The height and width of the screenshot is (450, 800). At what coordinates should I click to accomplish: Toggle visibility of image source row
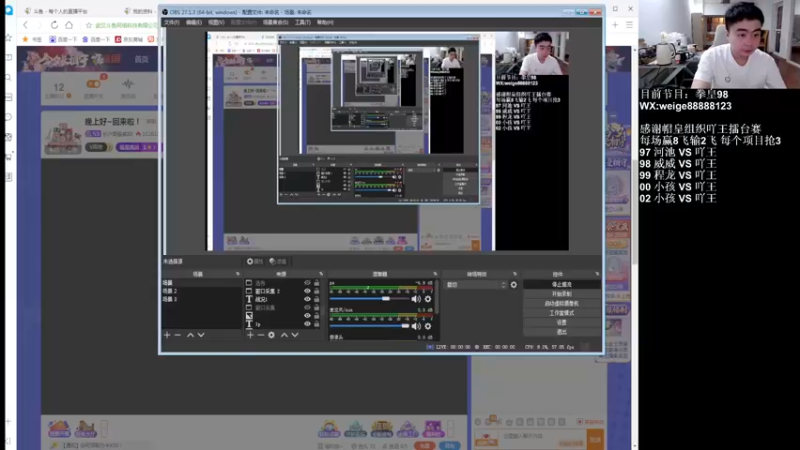click(x=307, y=315)
